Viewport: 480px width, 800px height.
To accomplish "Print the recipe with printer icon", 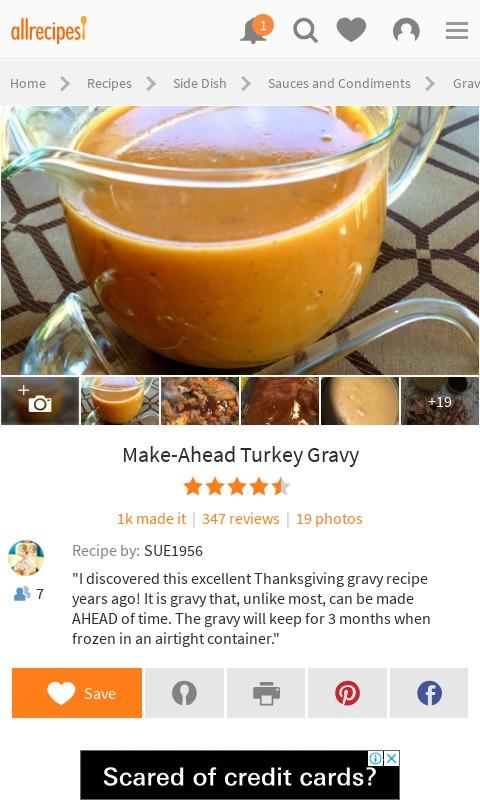I will 266,693.
